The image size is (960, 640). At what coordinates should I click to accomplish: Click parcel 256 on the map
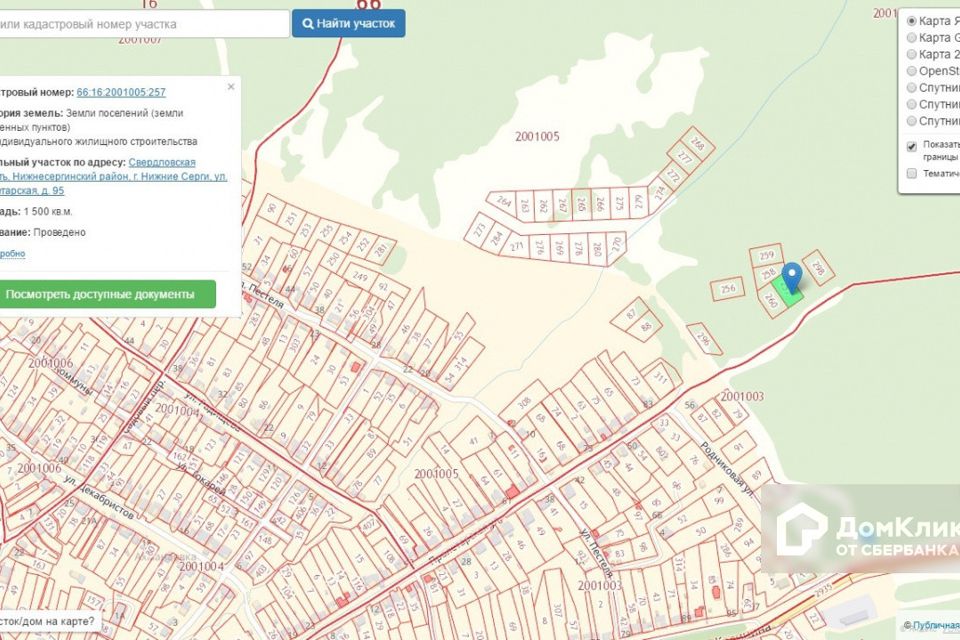pyautogui.click(x=727, y=289)
